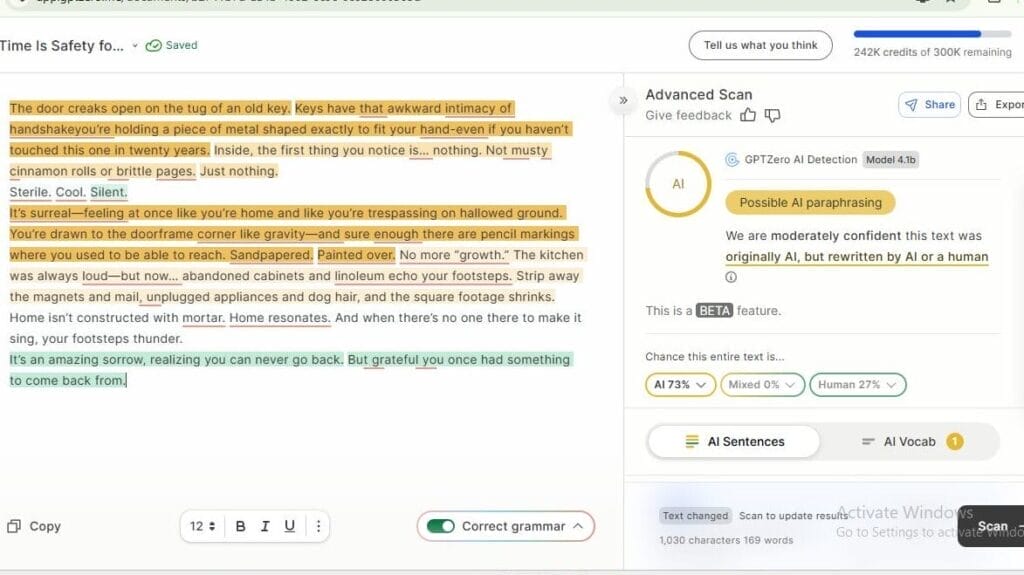Viewport: 1024px width, 575px height.
Task: Click the 'Advanced Scan' heading
Action: tap(698, 95)
